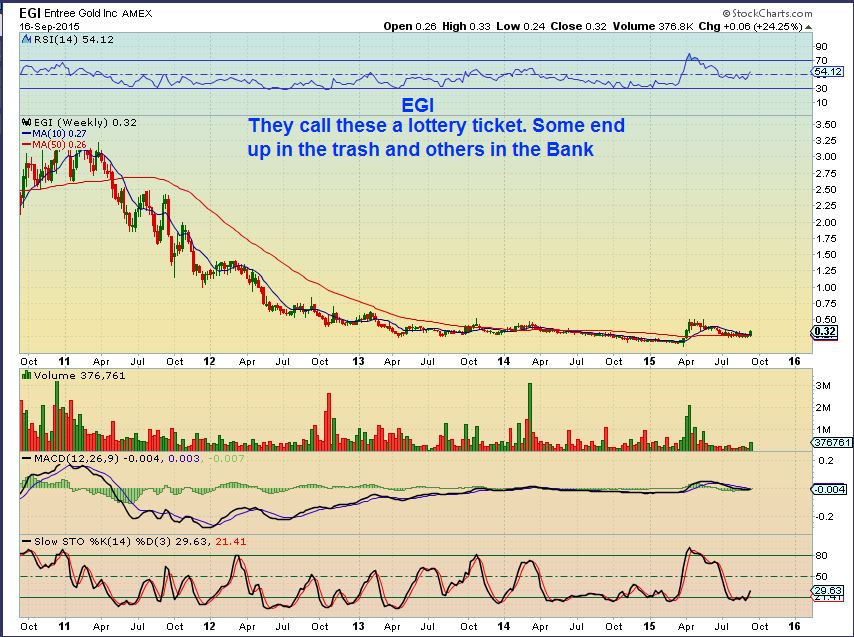854x637 pixels.
Task: Click the AMEX exchange label
Action: [x=137, y=14]
